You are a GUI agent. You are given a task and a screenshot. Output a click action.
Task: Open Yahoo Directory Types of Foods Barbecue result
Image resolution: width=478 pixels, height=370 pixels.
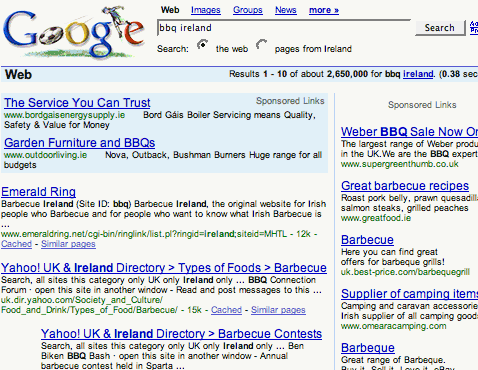pyautogui.click(x=164, y=268)
